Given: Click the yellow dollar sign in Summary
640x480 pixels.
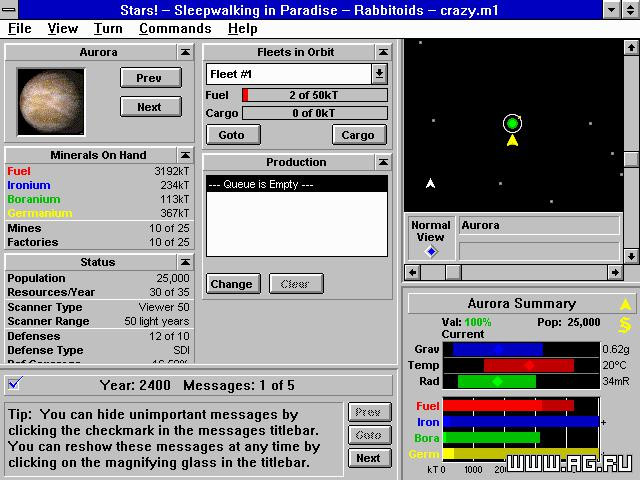Looking at the screenshot, I should (x=625, y=325).
